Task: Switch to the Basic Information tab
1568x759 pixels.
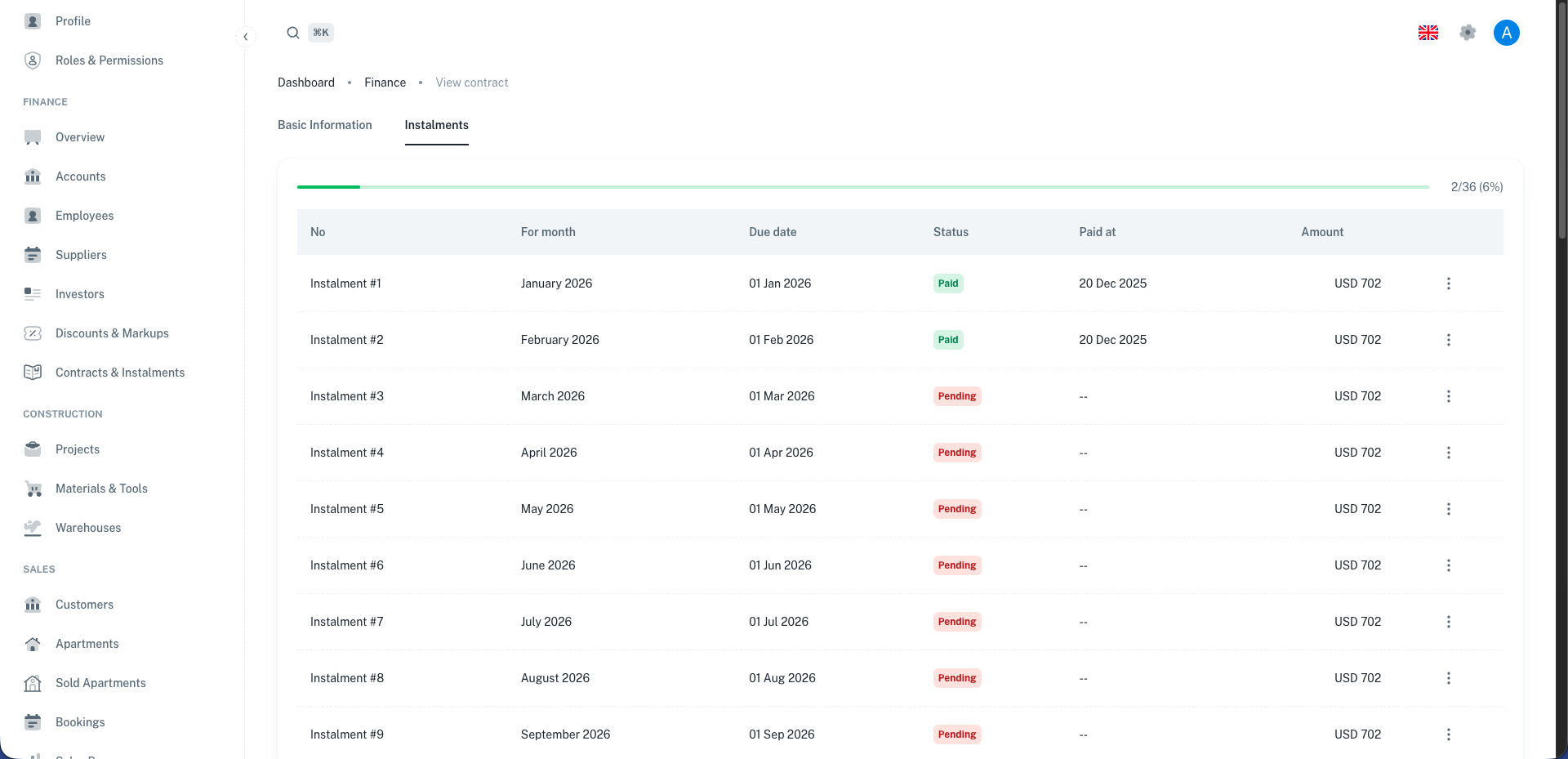Action: click(324, 125)
